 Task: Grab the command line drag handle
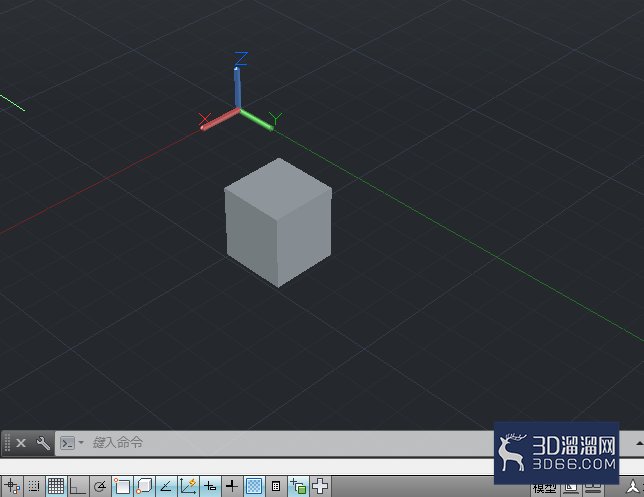click(x=7, y=443)
